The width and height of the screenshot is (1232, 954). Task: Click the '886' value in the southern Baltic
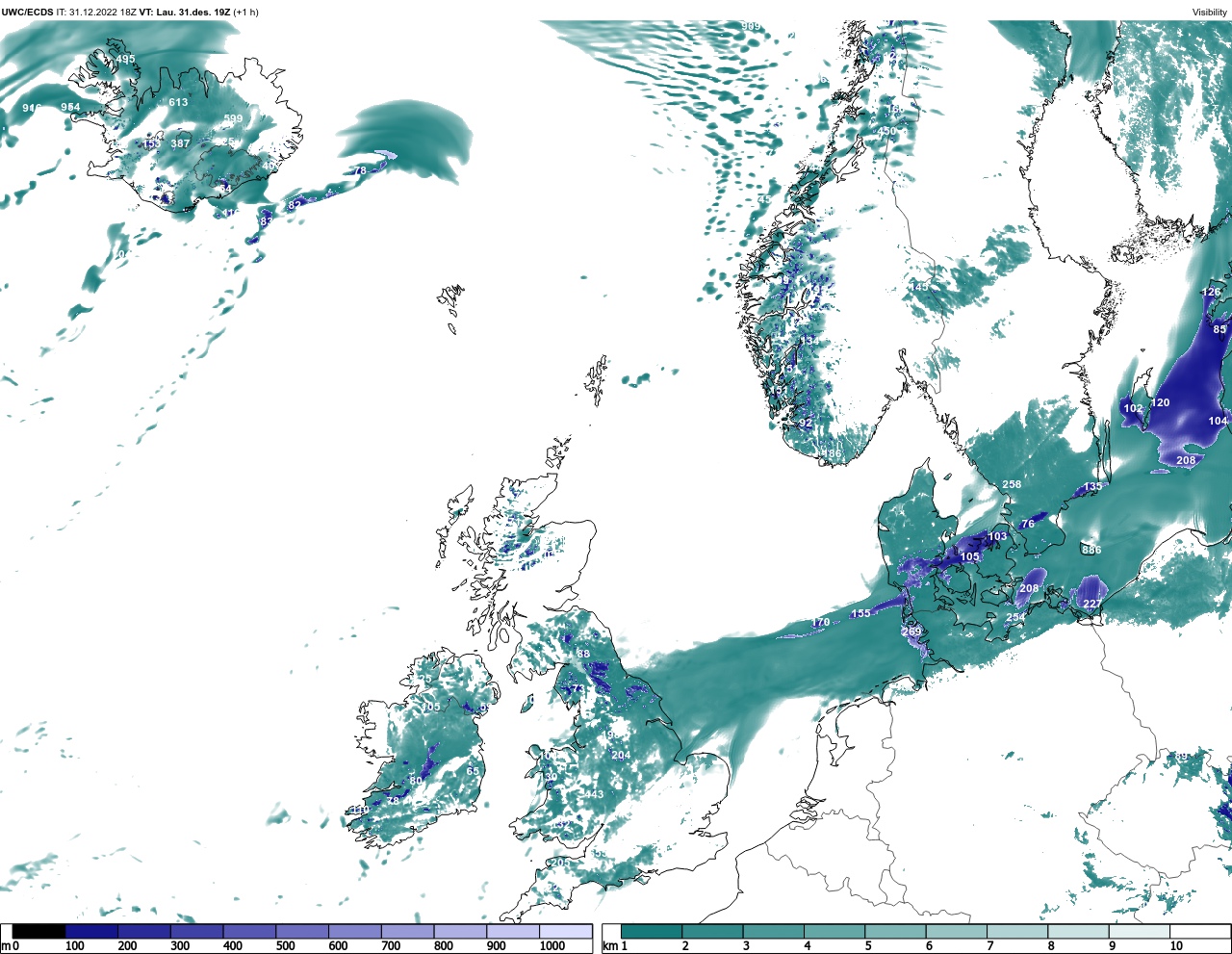tap(1091, 550)
